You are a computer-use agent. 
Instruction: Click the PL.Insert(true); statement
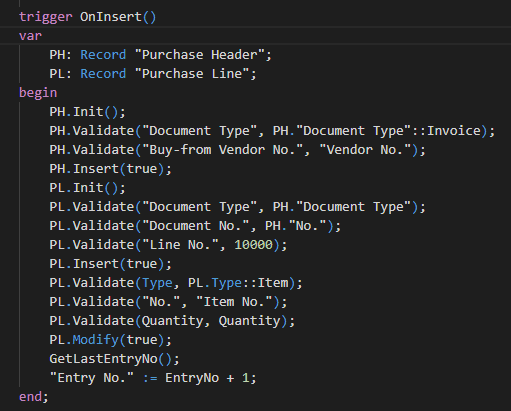(x=110, y=264)
